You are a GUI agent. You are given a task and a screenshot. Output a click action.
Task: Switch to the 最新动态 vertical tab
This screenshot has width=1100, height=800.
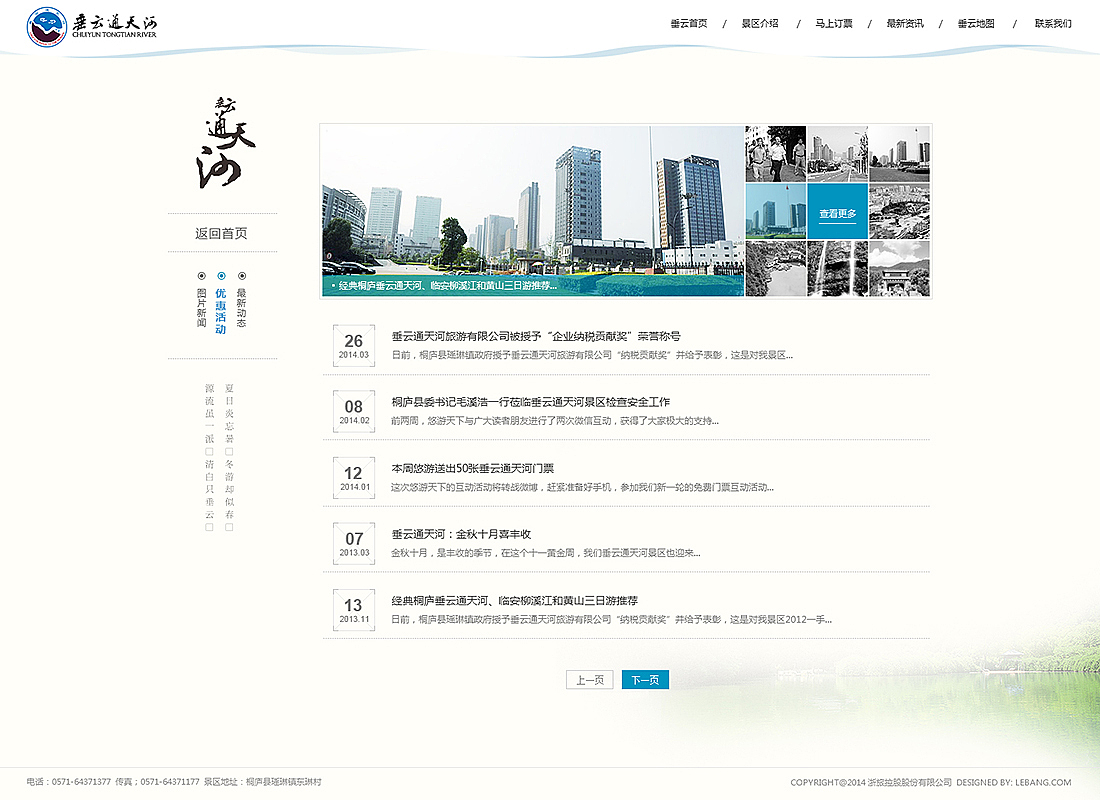(x=241, y=307)
